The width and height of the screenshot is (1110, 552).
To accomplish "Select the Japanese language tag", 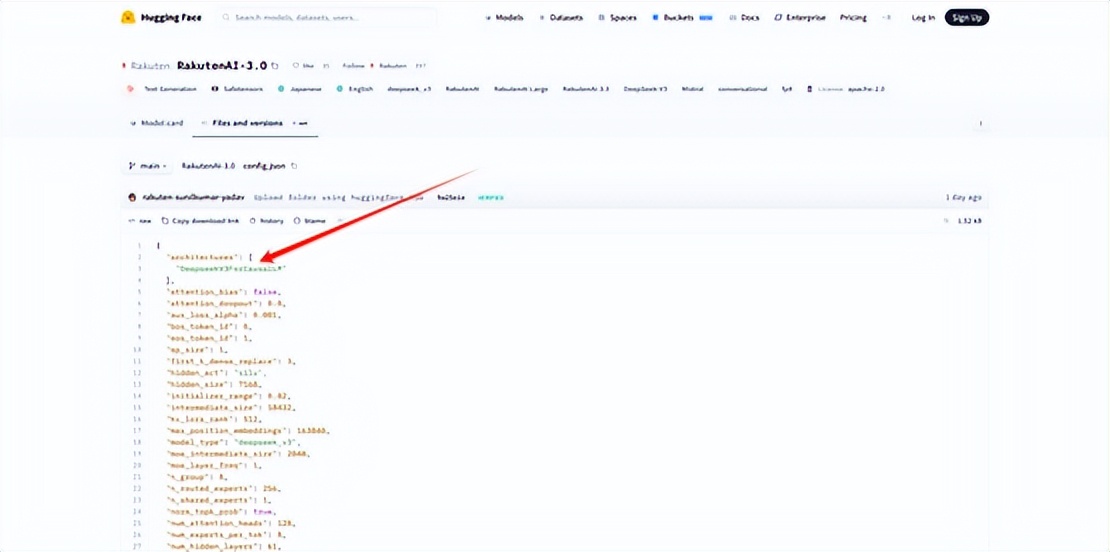I will tap(300, 89).
